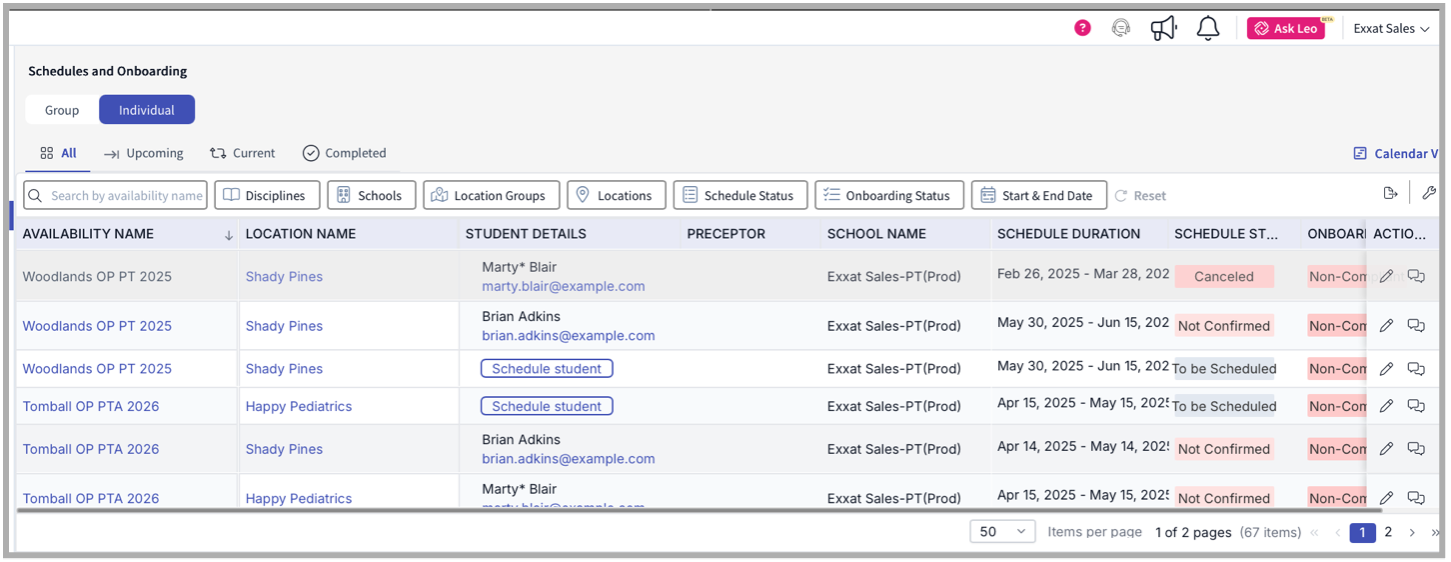Open table settings wrench icon
Image resolution: width=1451 pixels, height=562 pixels.
click(1428, 194)
